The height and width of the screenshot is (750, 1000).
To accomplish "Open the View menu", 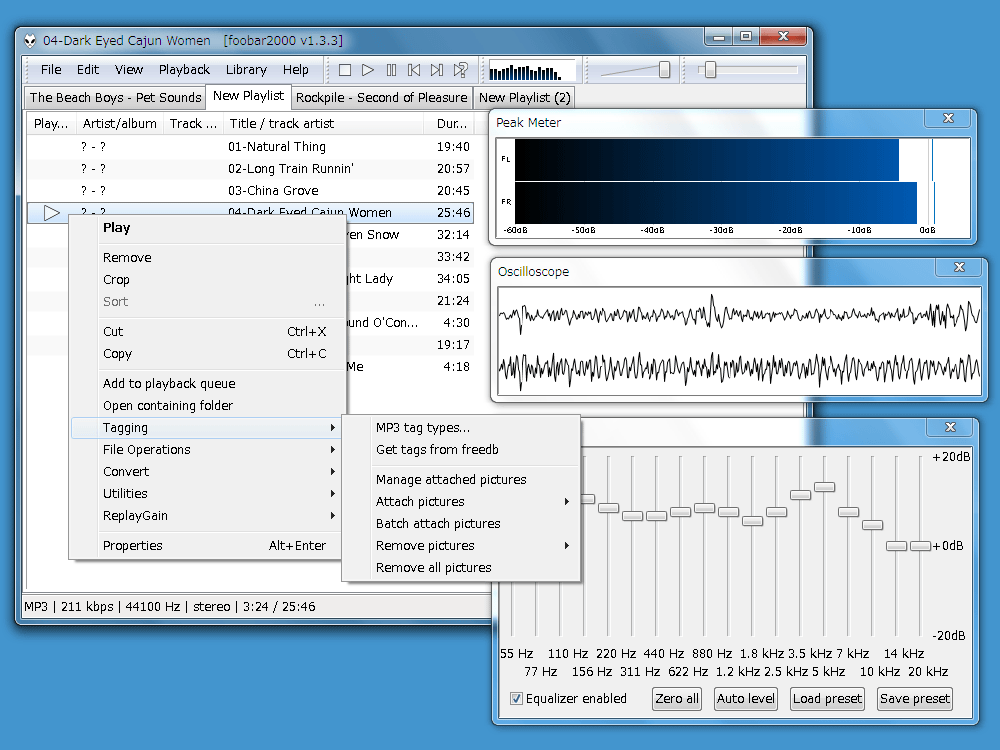I will pos(129,70).
